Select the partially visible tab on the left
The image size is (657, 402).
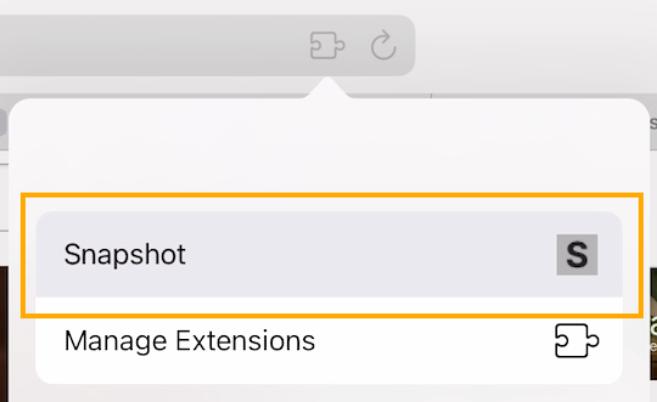[x=4, y=123]
